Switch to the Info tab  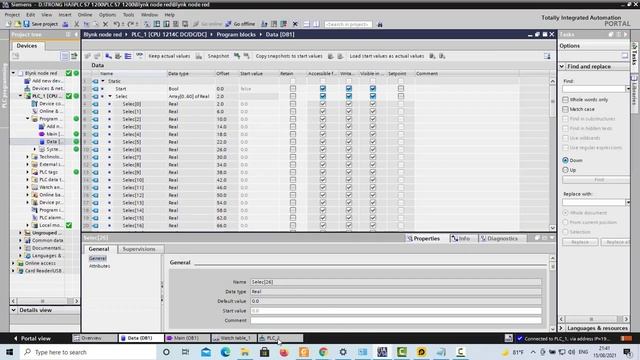(460, 238)
